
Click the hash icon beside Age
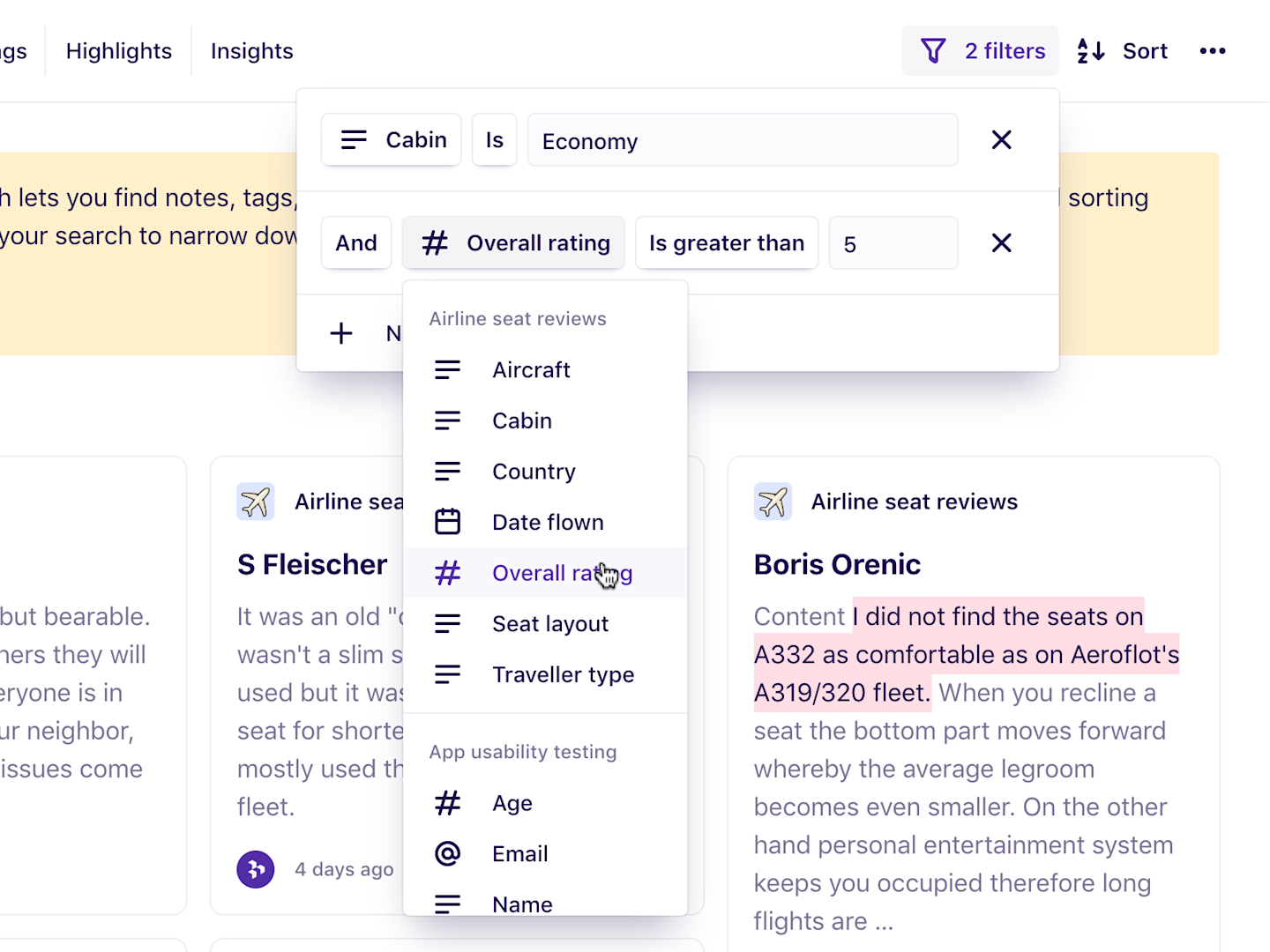(448, 803)
